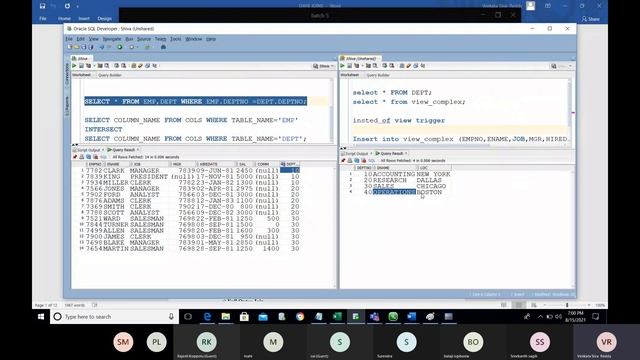Screen dimensions: 640x360
Task: Open the Help menu in SQL Developer
Action: coord(211,39)
